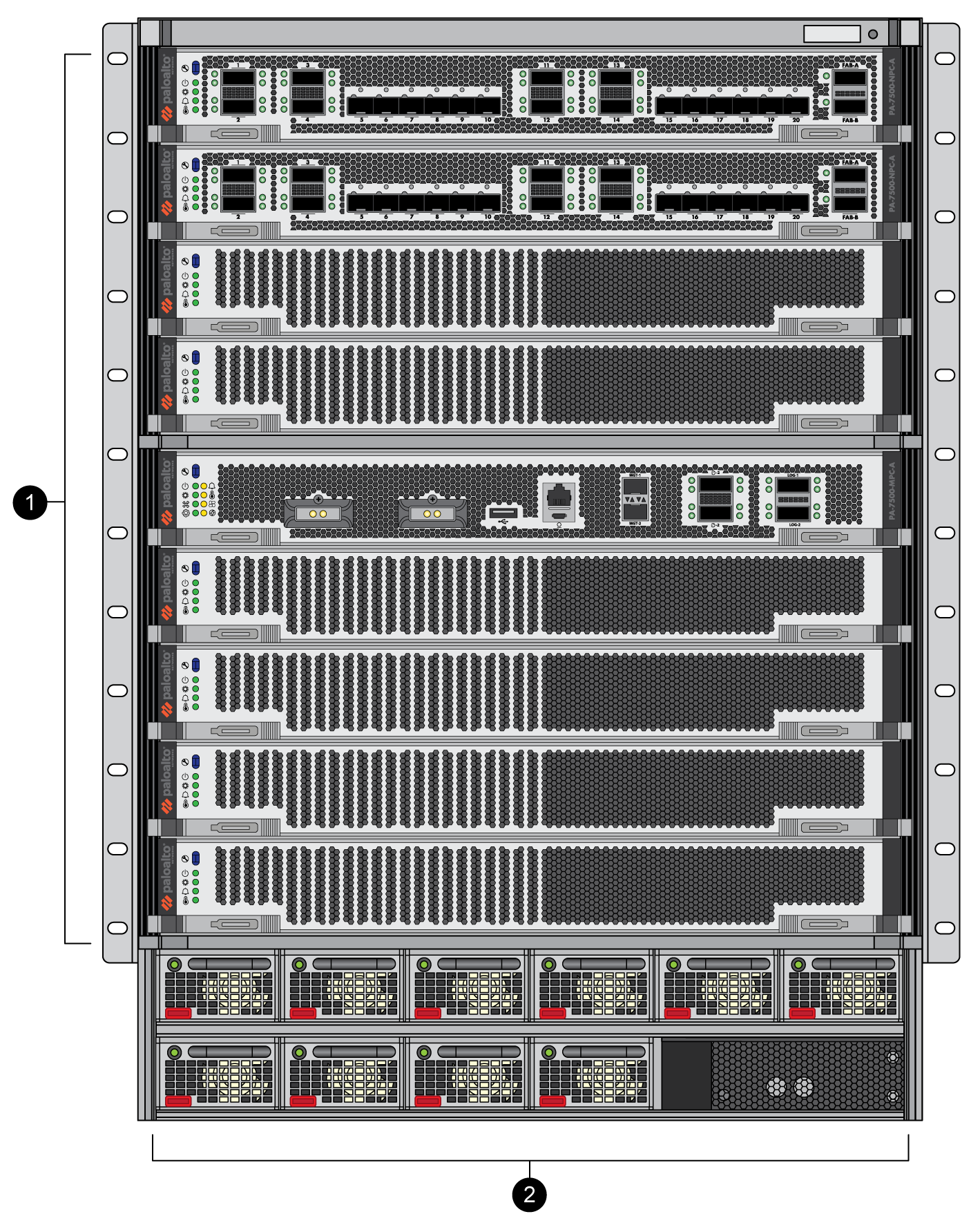Select port 4 on the top NPC card
Image resolution: width=980 pixels, height=1223 pixels.
click(x=307, y=106)
